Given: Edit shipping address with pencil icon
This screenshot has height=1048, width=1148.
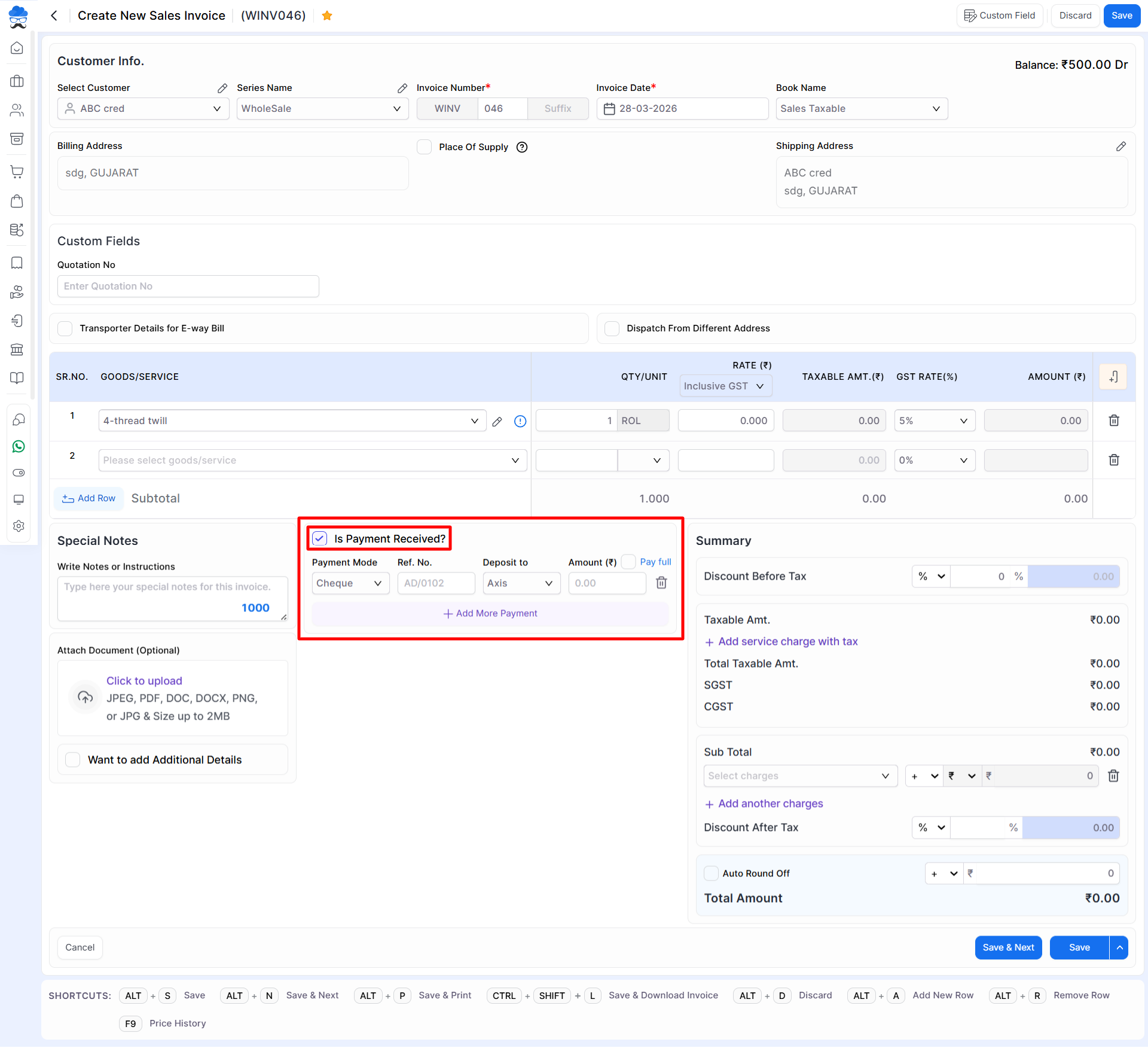Looking at the screenshot, I should [1121, 146].
